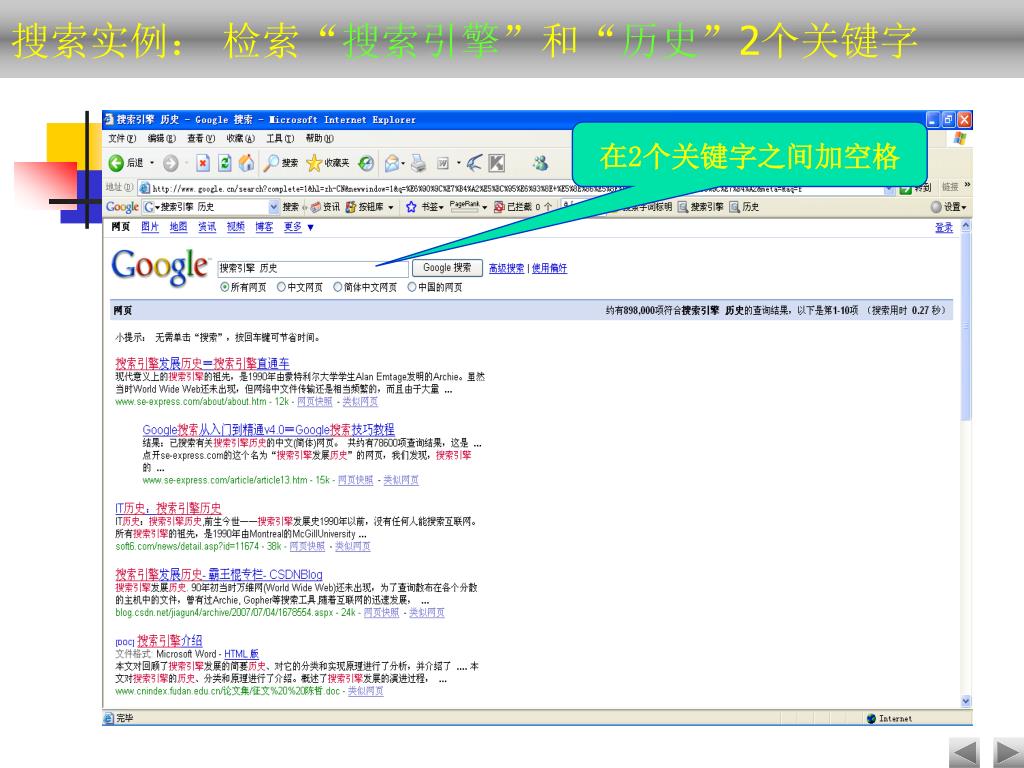Click the 资讯 news icon on Google toolbar
The height and width of the screenshot is (768, 1024).
(x=317, y=207)
